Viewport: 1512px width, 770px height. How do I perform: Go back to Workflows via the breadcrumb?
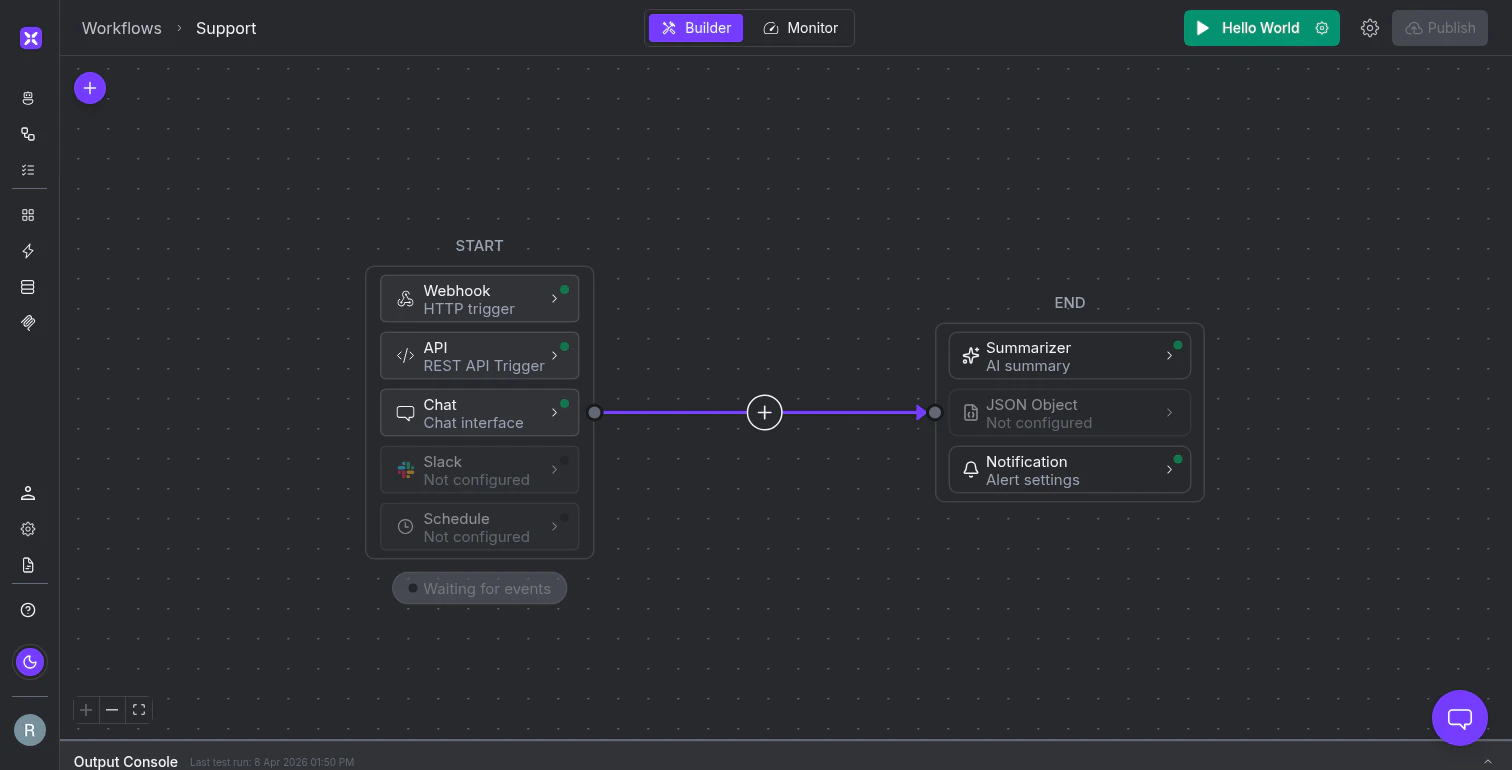click(121, 28)
